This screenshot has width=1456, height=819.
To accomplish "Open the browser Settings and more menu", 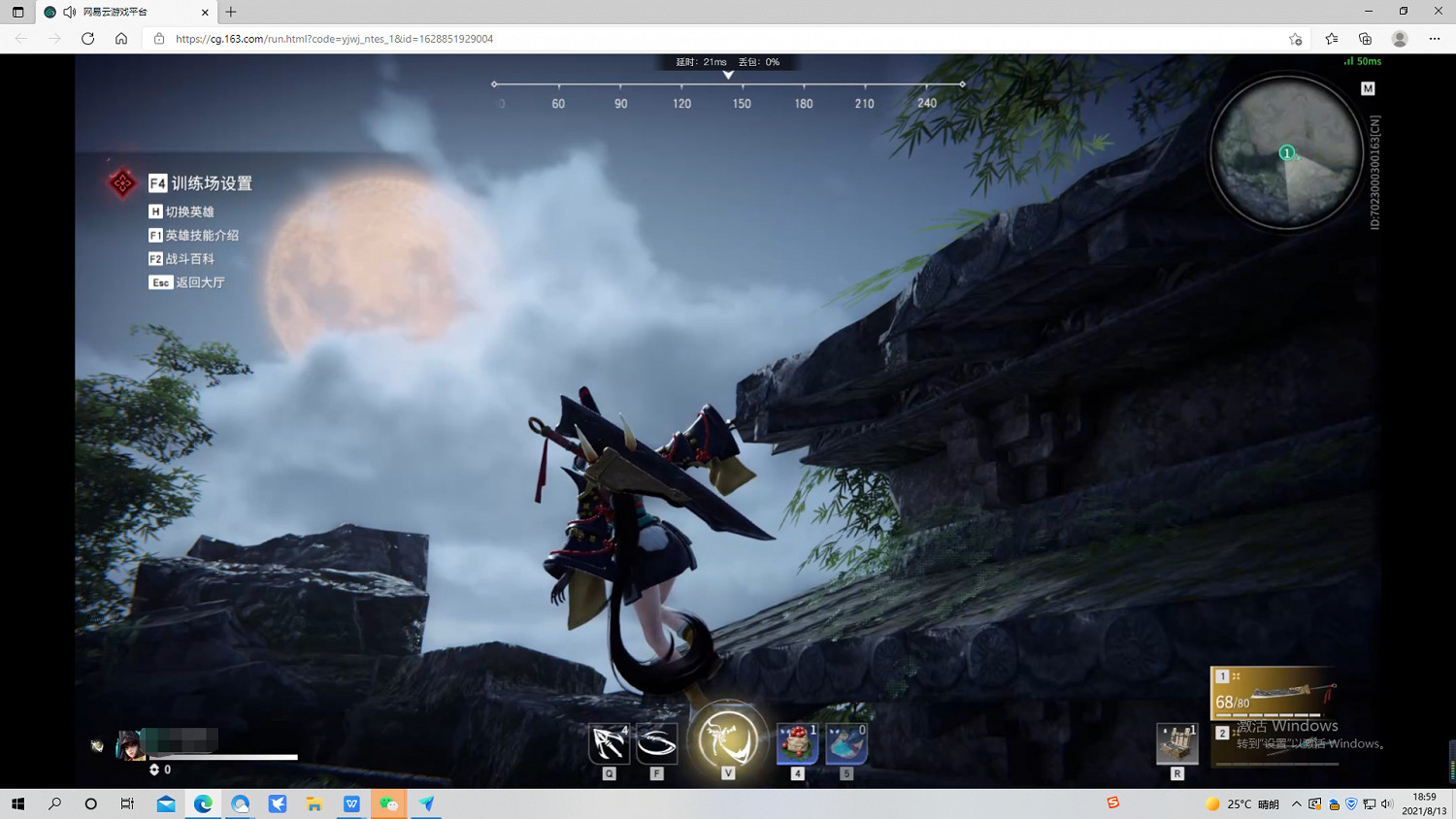I will pyautogui.click(x=1435, y=39).
